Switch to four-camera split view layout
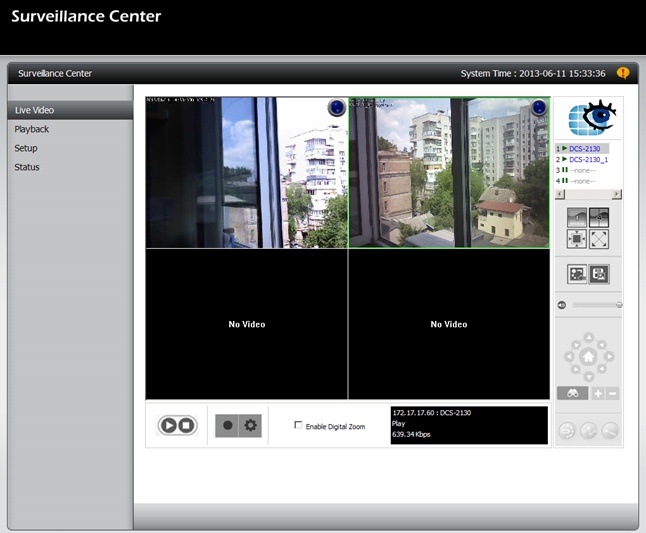The width and height of the screenshot is (646, 533). point(599,217)
